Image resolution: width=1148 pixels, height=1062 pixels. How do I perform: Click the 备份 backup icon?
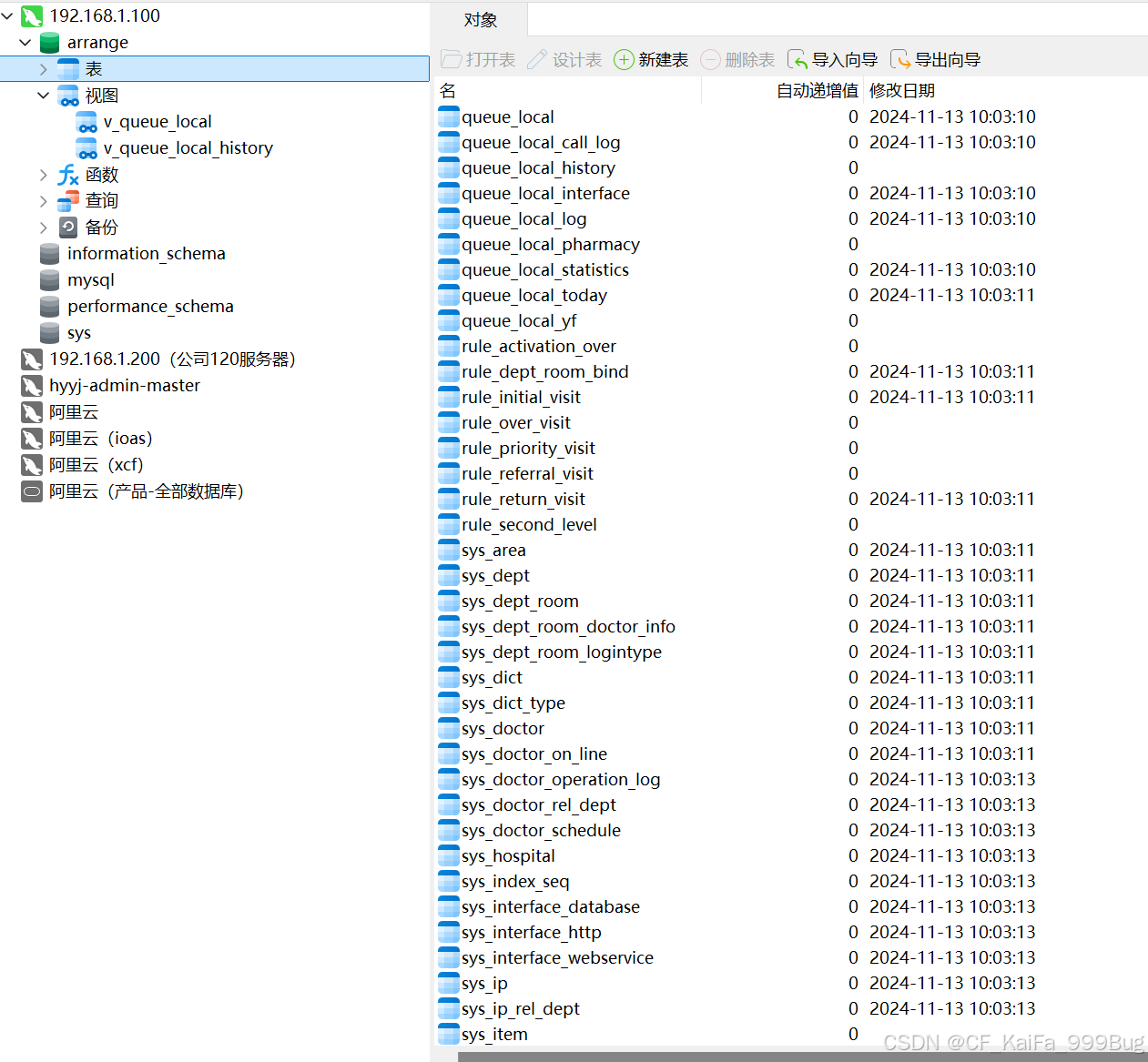click(x=68, y=228)
